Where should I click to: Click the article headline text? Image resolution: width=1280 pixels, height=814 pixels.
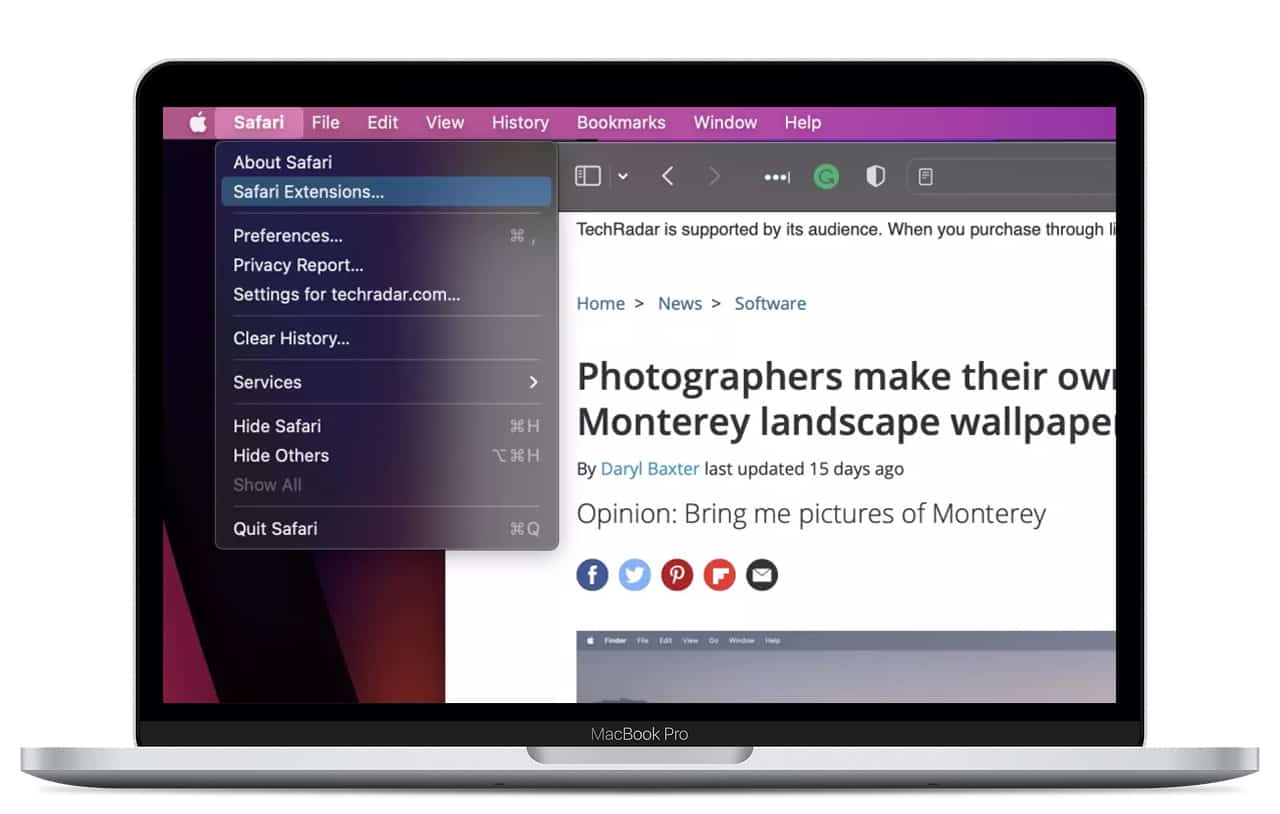coord(846,399)
